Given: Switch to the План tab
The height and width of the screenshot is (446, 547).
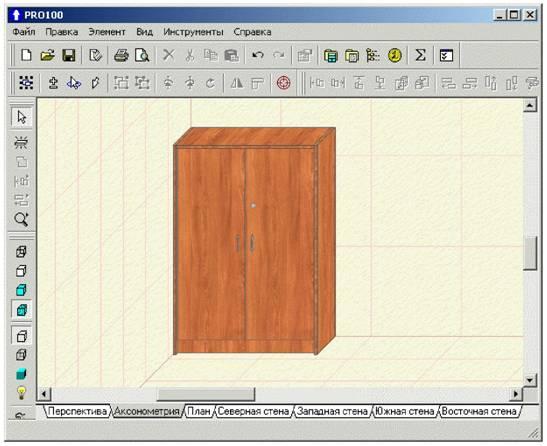Looking at the screenshot, I should pyautogui.click(x=199, y=411).
